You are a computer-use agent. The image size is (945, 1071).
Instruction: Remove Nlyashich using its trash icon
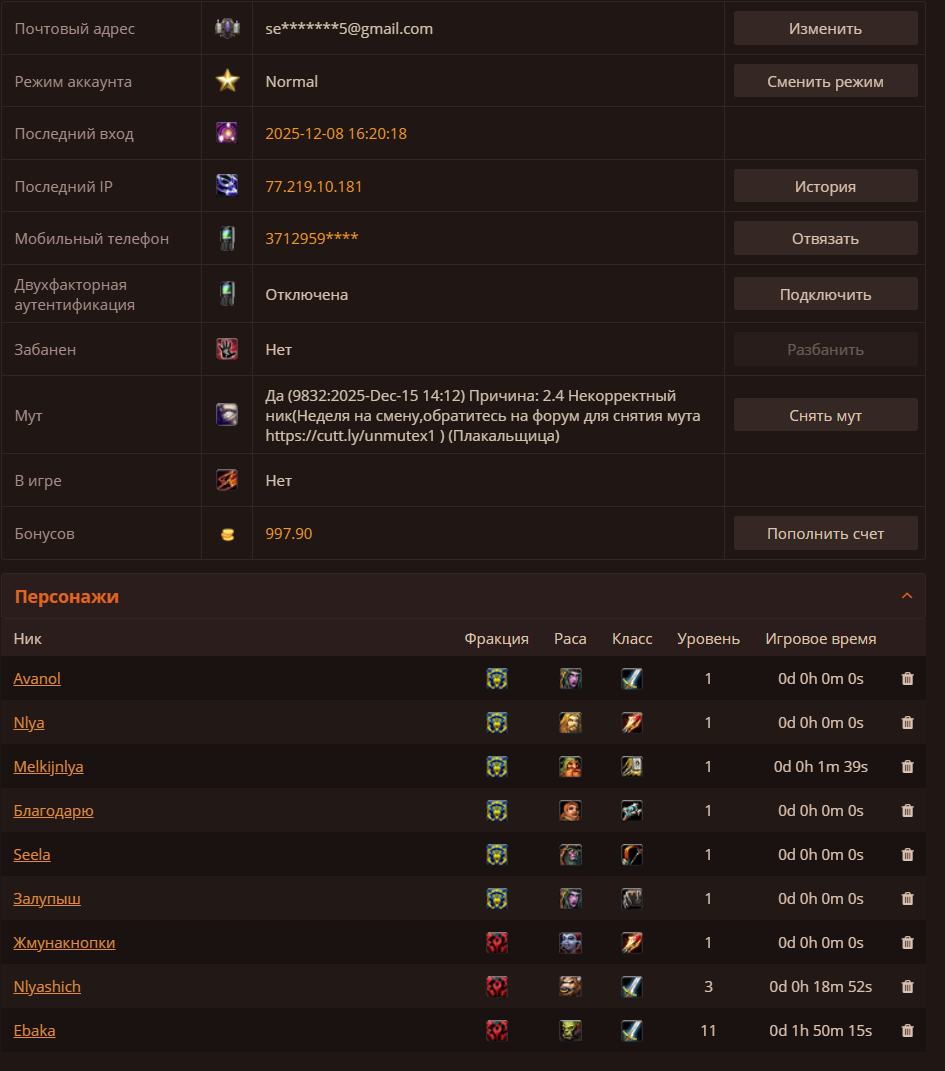(907, 987)
